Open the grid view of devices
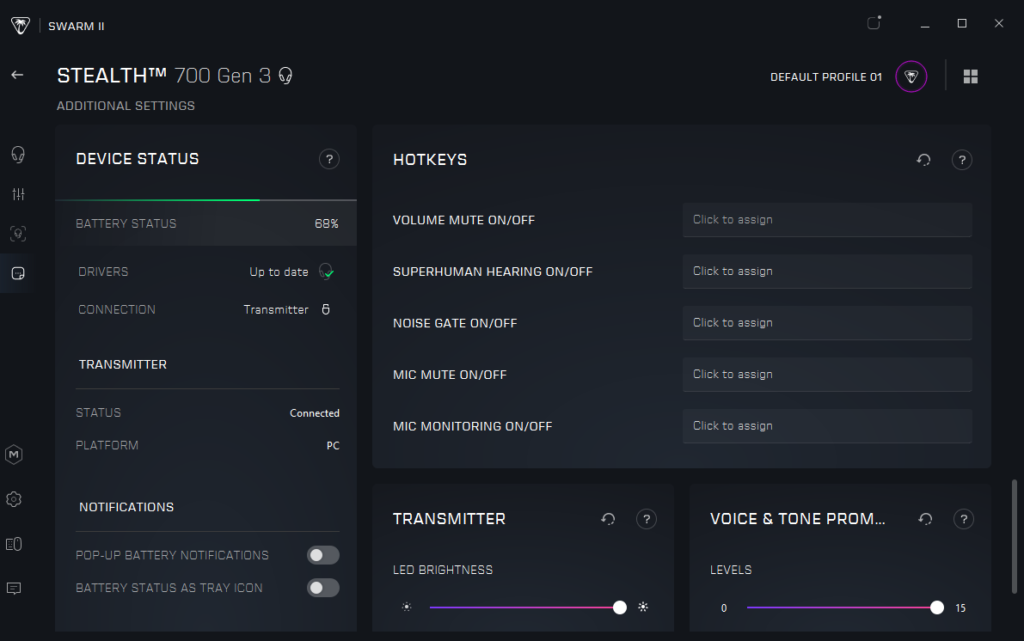Image resolution: width=1024 pixels, height=641 pixels. (970, 77)
